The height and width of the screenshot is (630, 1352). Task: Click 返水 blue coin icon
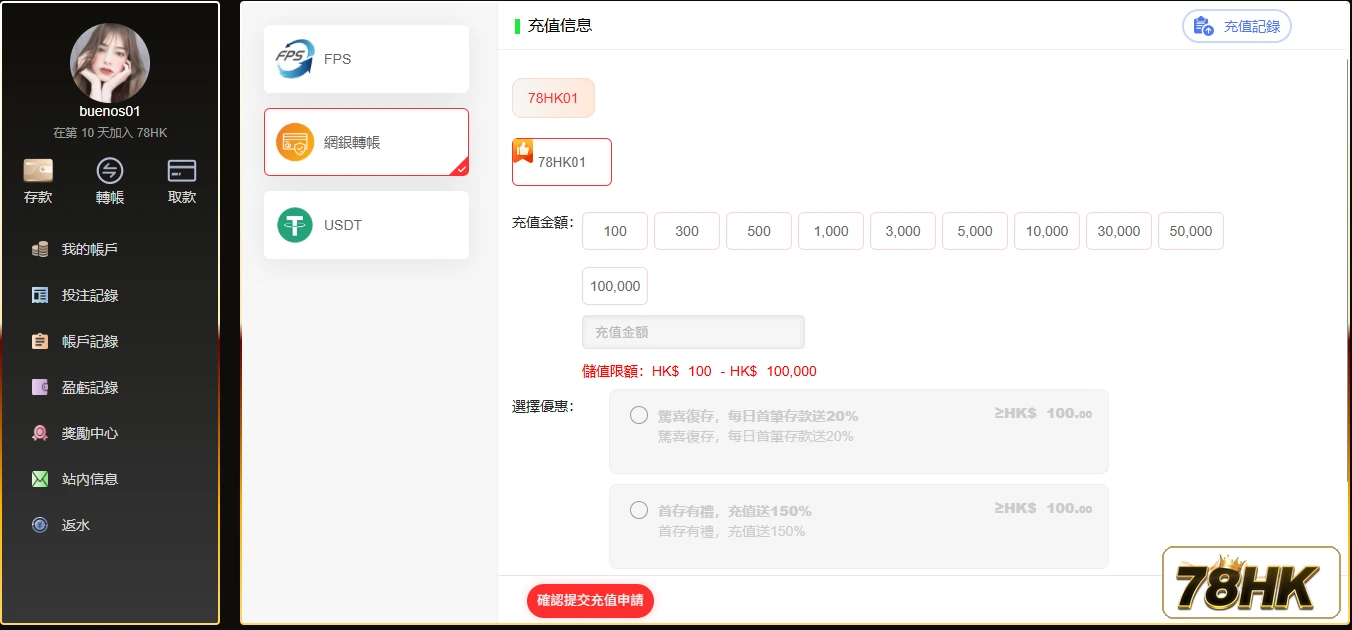[40, 525]
